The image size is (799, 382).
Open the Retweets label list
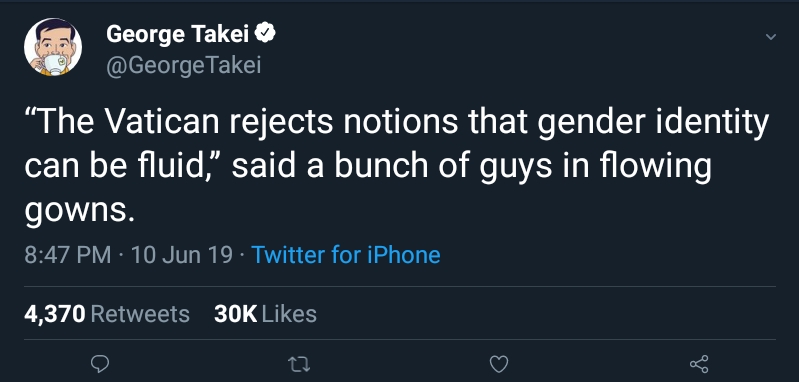tap(140, 314)
